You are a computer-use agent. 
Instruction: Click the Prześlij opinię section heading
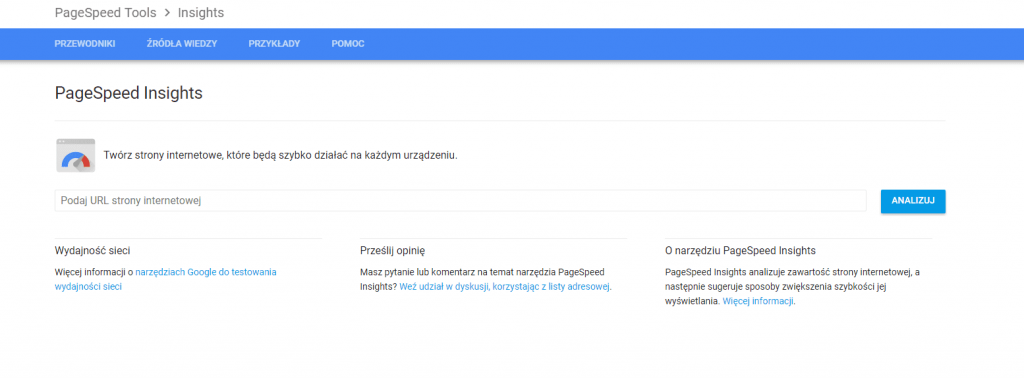click(392, 251)
